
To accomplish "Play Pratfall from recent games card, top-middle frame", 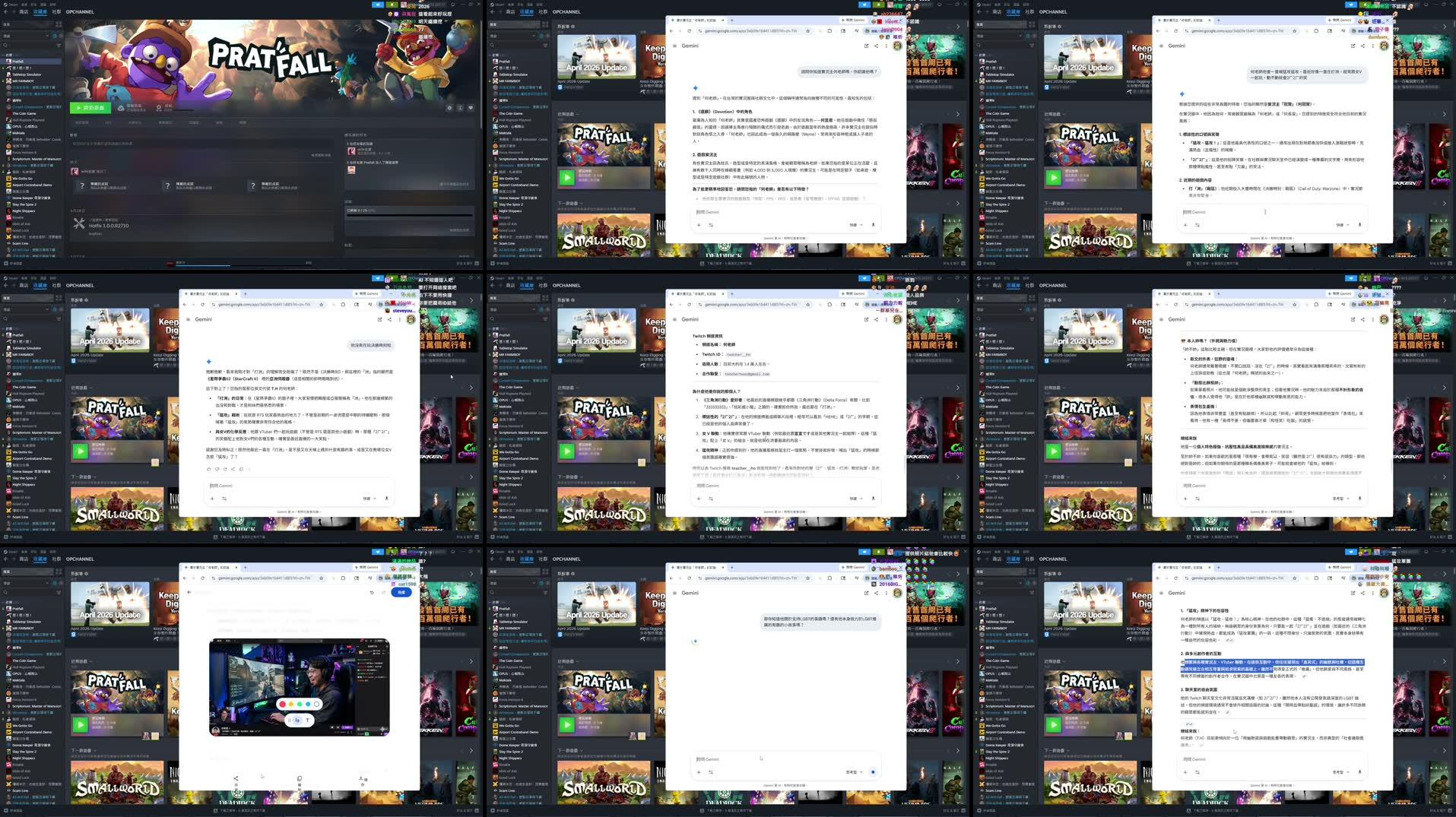I will 566,177.
